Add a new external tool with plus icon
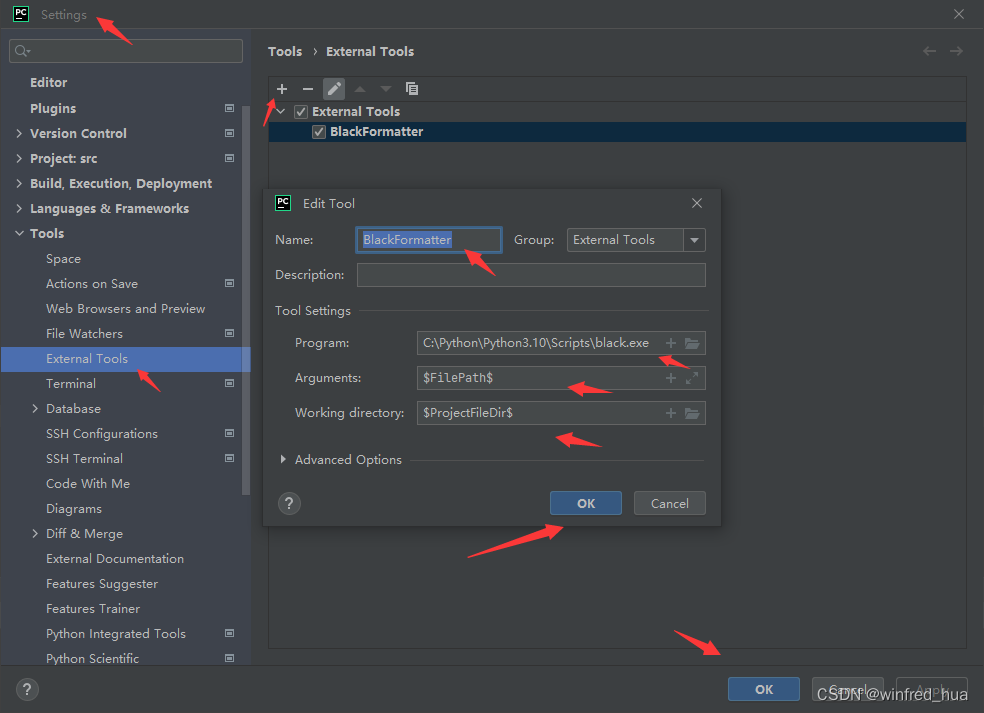 tap(282, 89)
